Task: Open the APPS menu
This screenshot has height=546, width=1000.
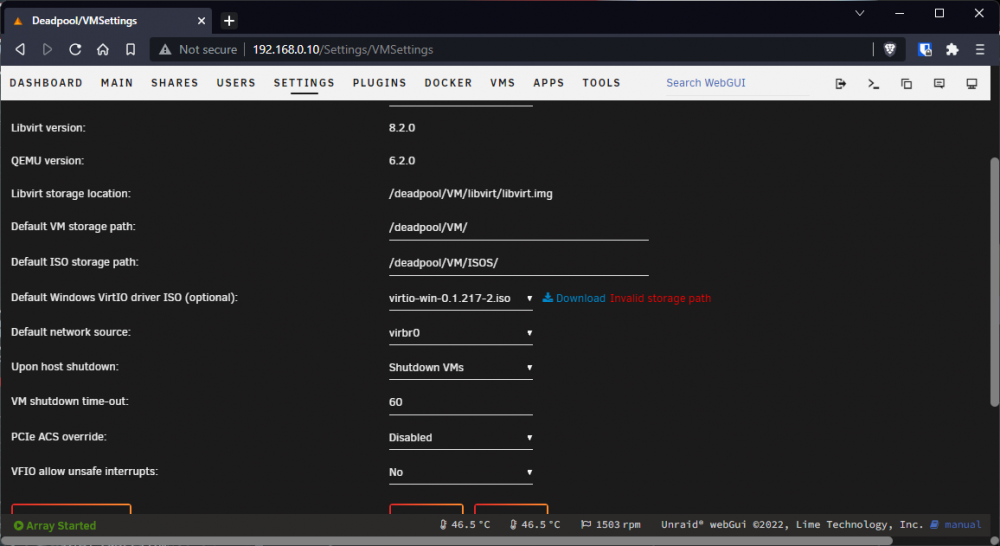Action: [548, 83]
